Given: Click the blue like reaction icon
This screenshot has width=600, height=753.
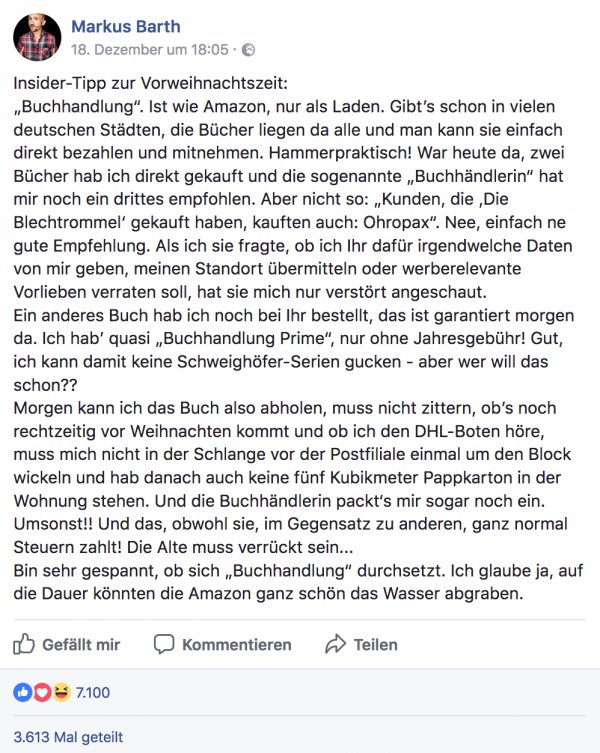Looking at the screenshot, I should 21,692.
